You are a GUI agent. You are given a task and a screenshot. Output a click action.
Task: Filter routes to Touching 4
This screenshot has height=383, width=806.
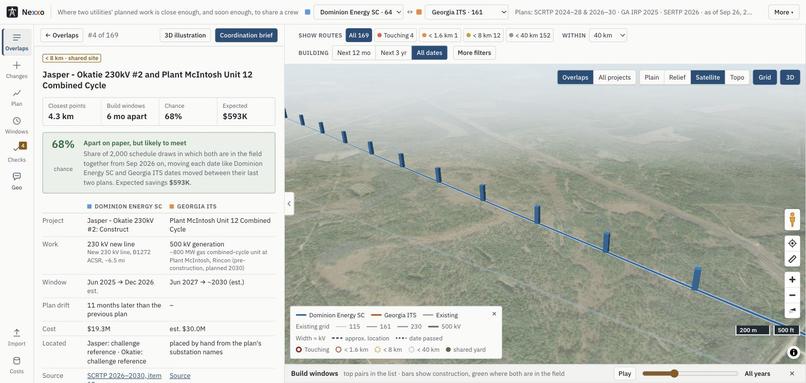[x=395, y=35]
